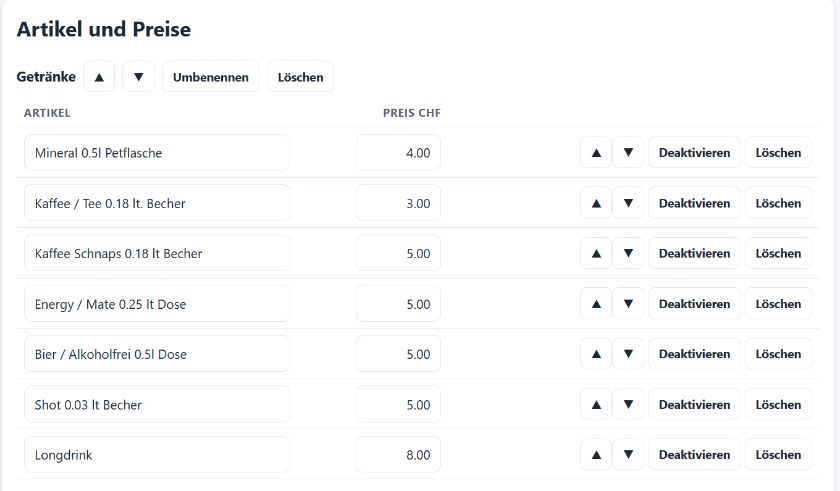Deactivate Shot 0.03 lt Becher
The width and height of the screenshot is (840, 491).
[x=694, y=404]
